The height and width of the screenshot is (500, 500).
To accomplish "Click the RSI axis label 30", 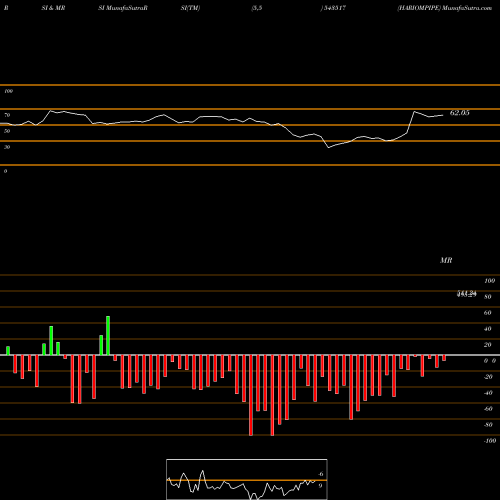I will 7,147.
